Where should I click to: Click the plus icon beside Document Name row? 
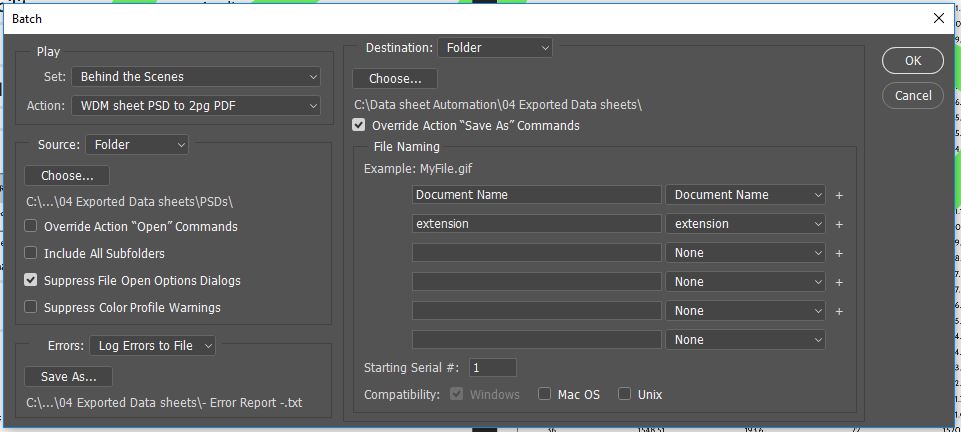[839, 195]
